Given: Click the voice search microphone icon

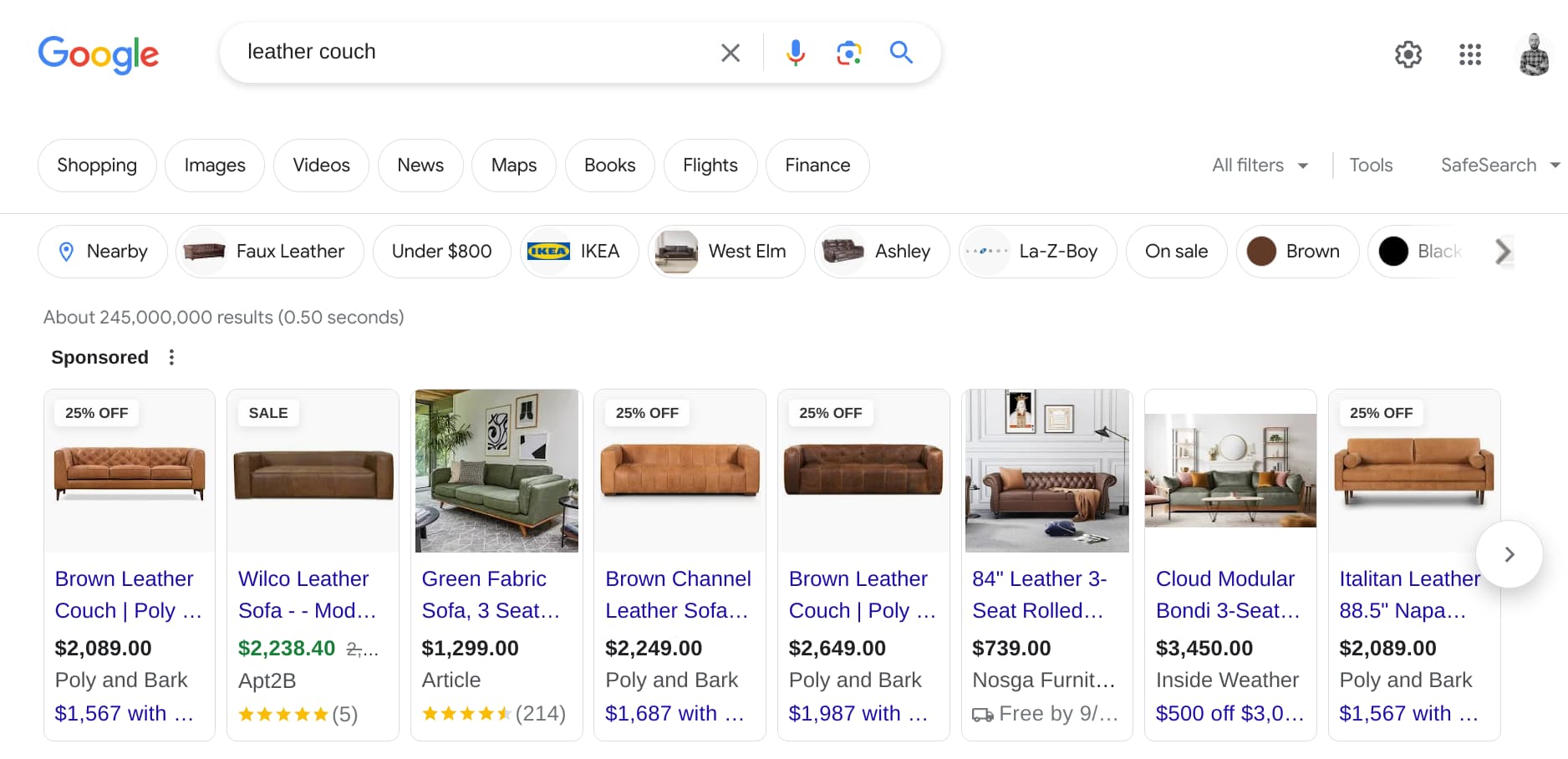Looking at the screenshot, I should tap(795, 53).
